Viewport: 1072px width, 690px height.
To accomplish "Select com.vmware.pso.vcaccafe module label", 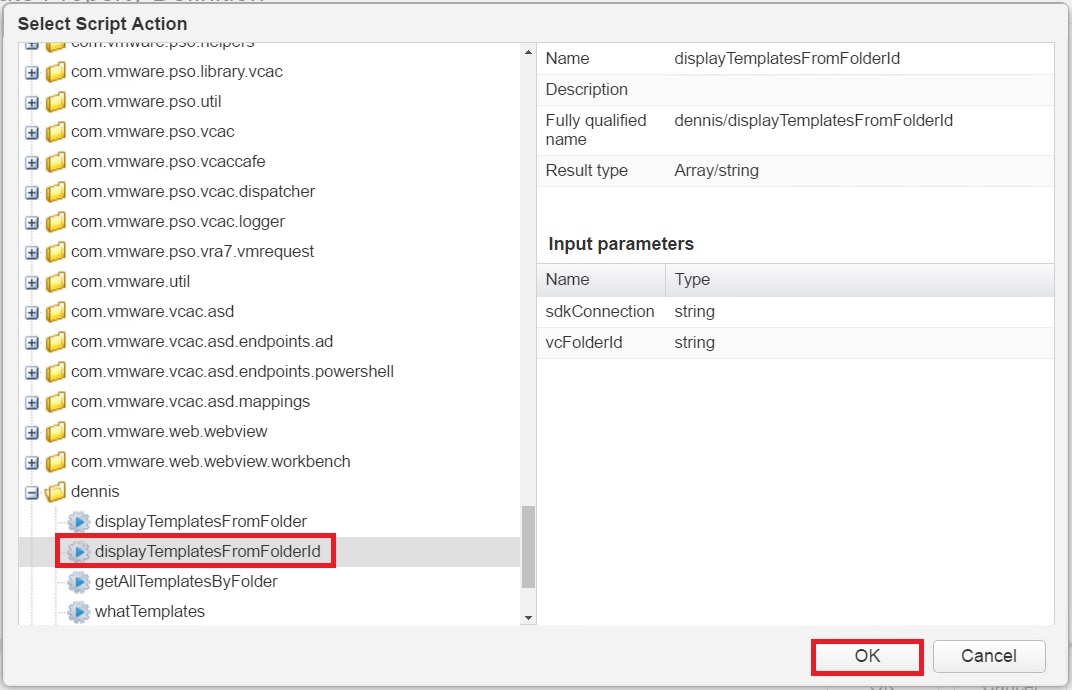I will (x=168, y=161).
